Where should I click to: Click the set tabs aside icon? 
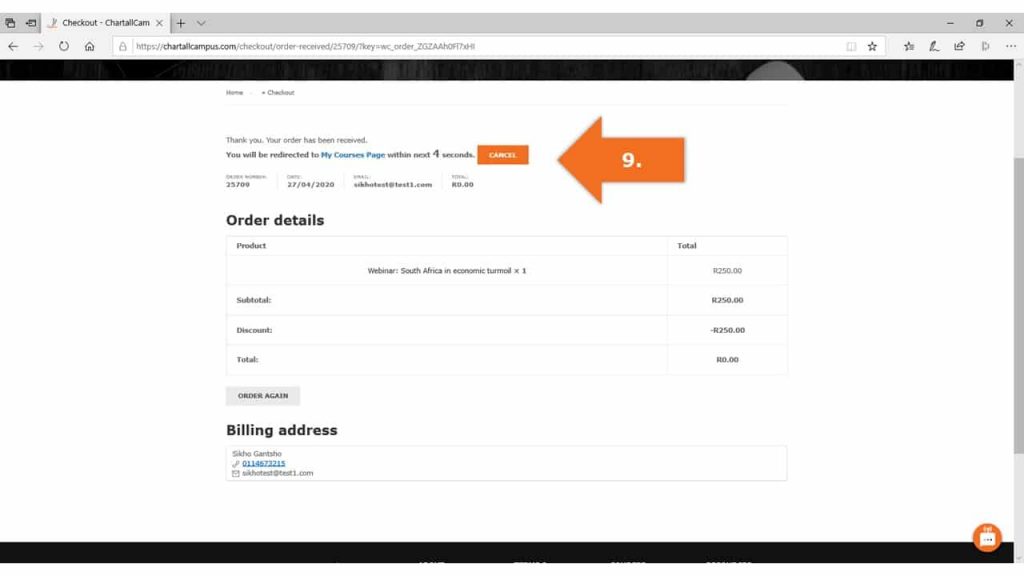click(x=31, y=22)
